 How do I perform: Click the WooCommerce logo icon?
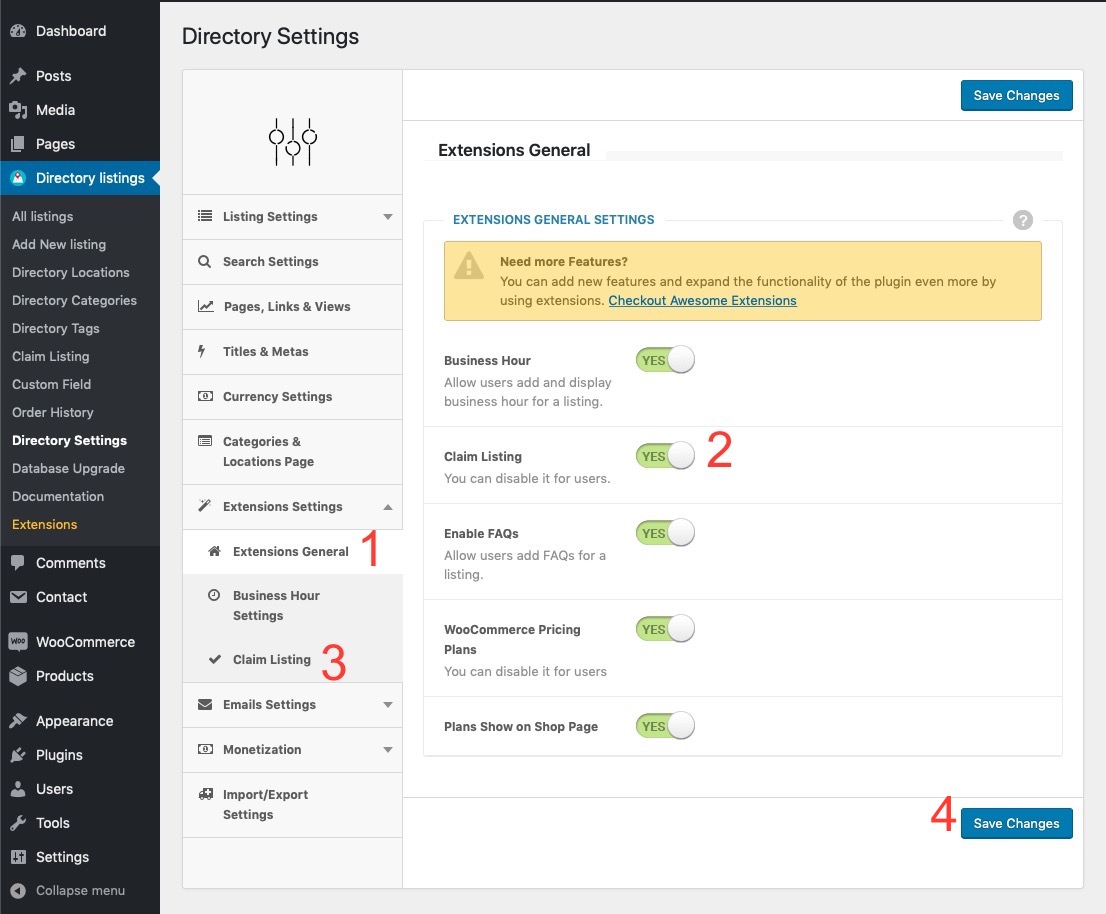pyautogui.click(x=18, y=642)
